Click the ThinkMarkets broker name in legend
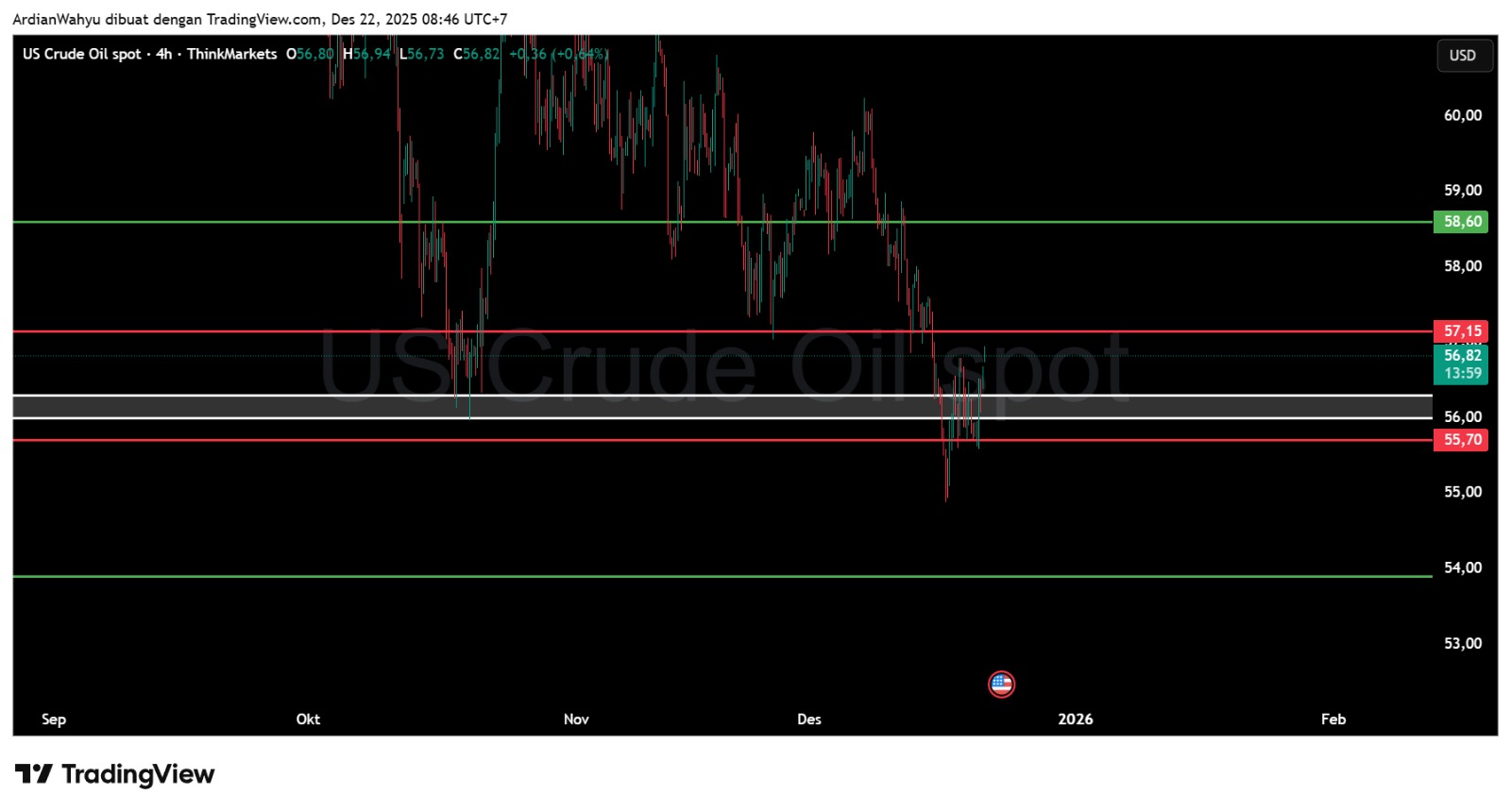 click(232, 54)
